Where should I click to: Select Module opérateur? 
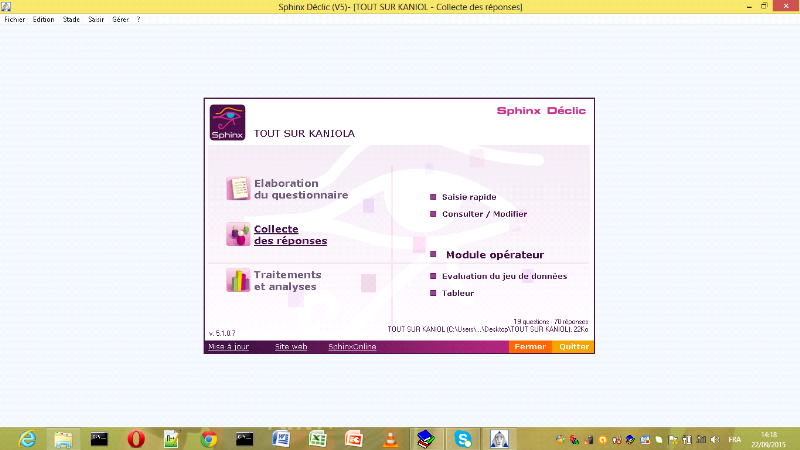tap(494, 255)
